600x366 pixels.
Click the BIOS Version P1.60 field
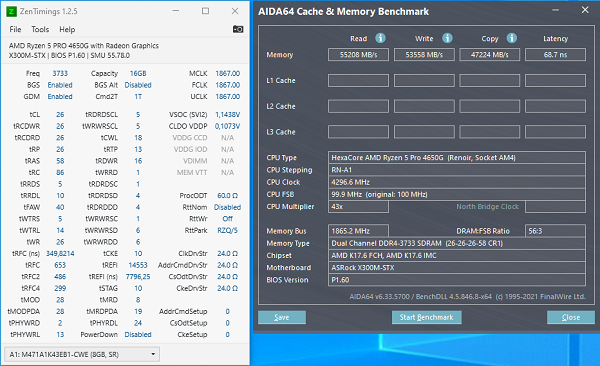tap(457, 280)
